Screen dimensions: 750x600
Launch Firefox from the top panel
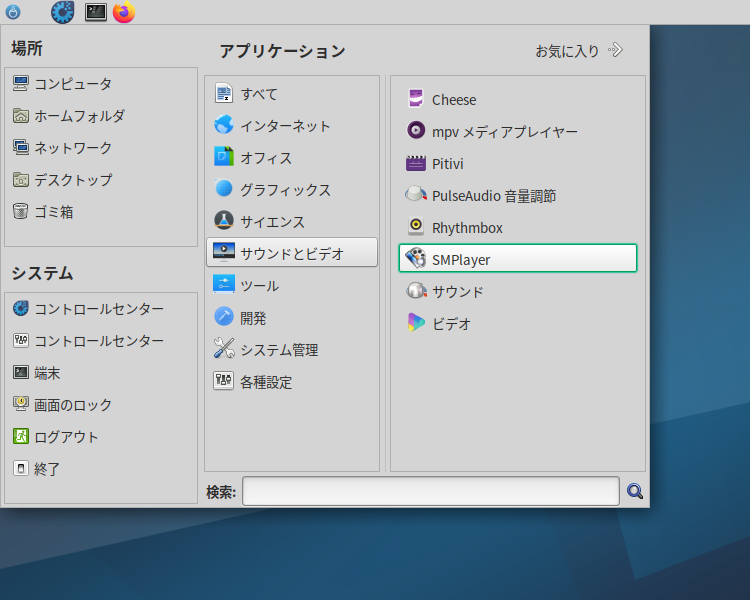pyautogui.click(x=124, y=12)
